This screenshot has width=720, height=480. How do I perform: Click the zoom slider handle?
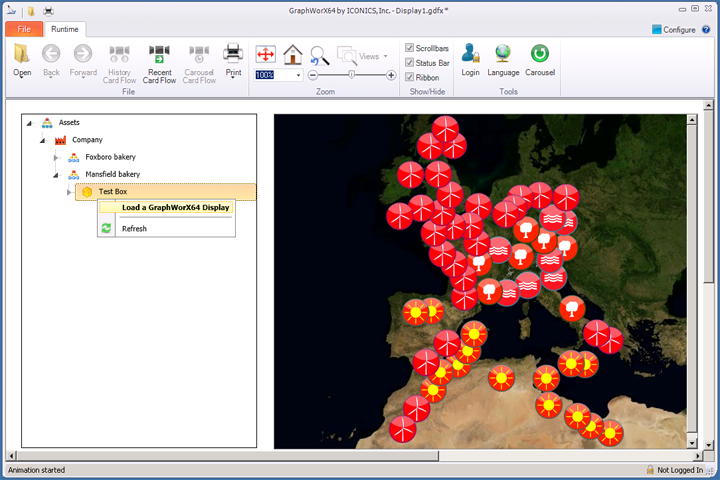pyautogui.click(x=351, y=74)
